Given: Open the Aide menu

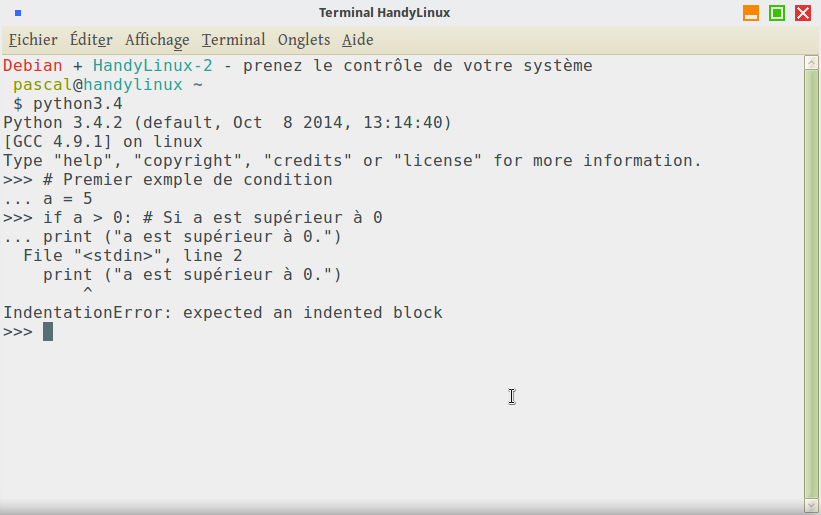Looking at the screenshot, I should click(357, 40).
